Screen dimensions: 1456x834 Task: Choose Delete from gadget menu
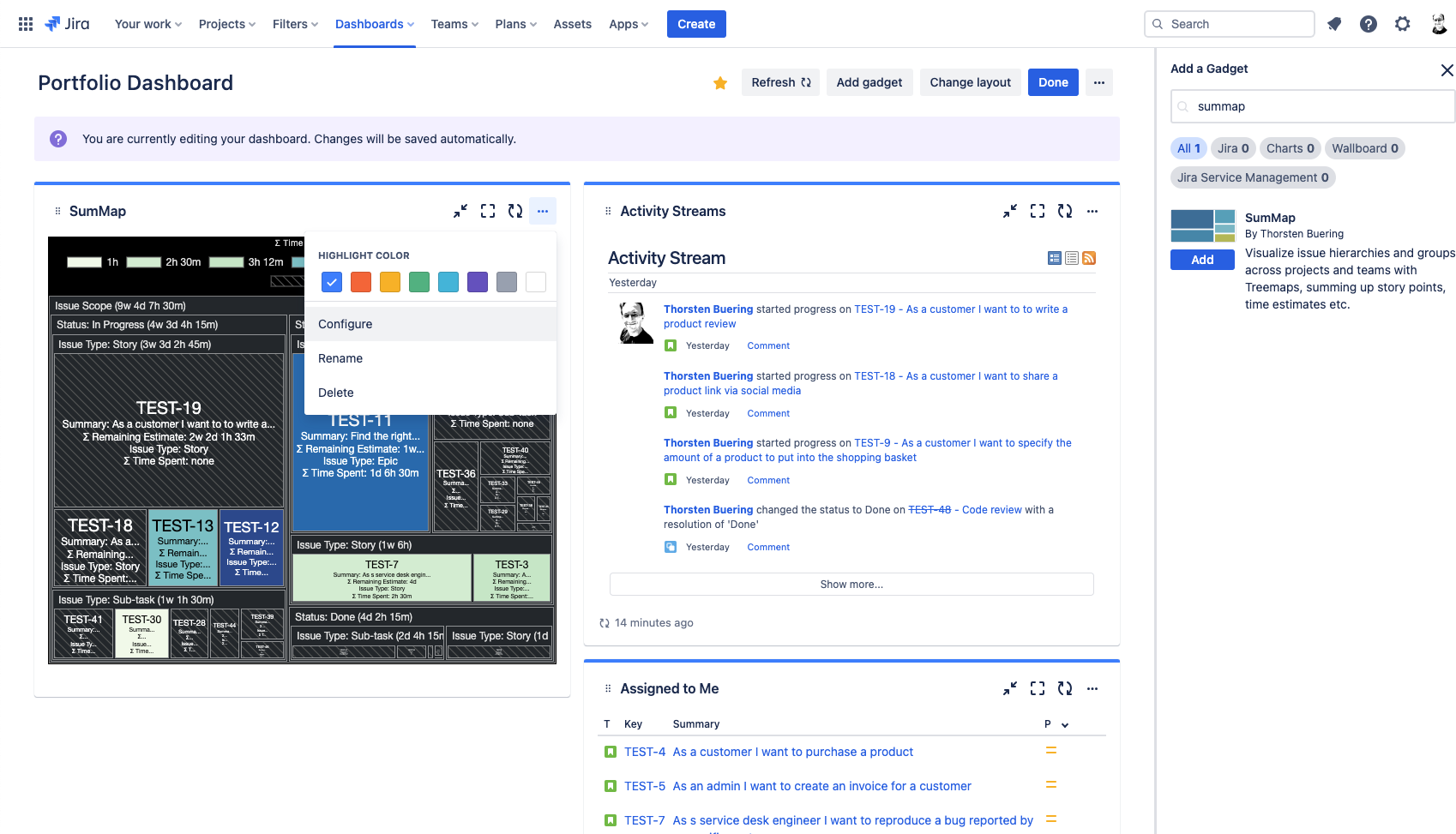coord(430,393)
